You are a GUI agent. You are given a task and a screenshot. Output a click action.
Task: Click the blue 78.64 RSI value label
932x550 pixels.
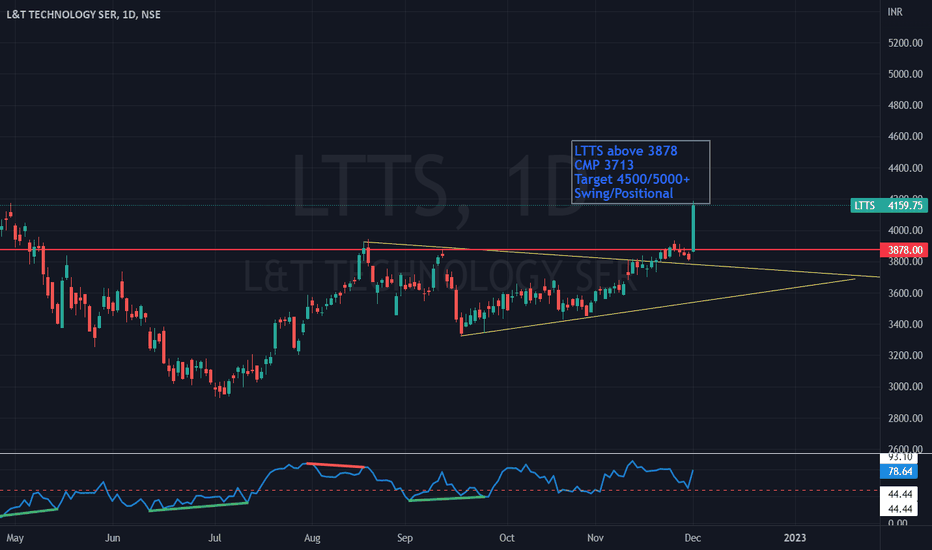(899, 472)
